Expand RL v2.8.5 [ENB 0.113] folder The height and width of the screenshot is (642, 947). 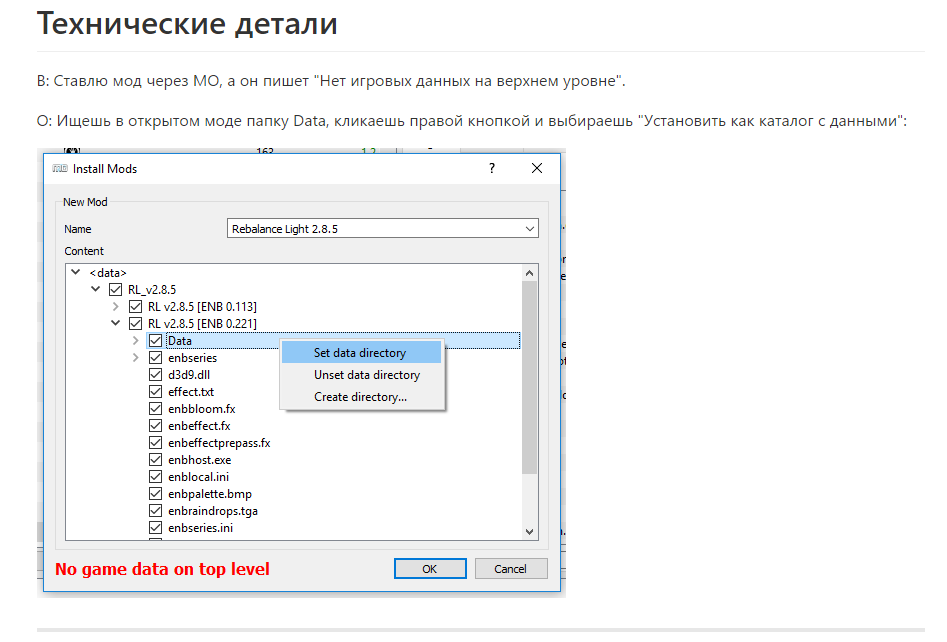(x=115, y=307)
